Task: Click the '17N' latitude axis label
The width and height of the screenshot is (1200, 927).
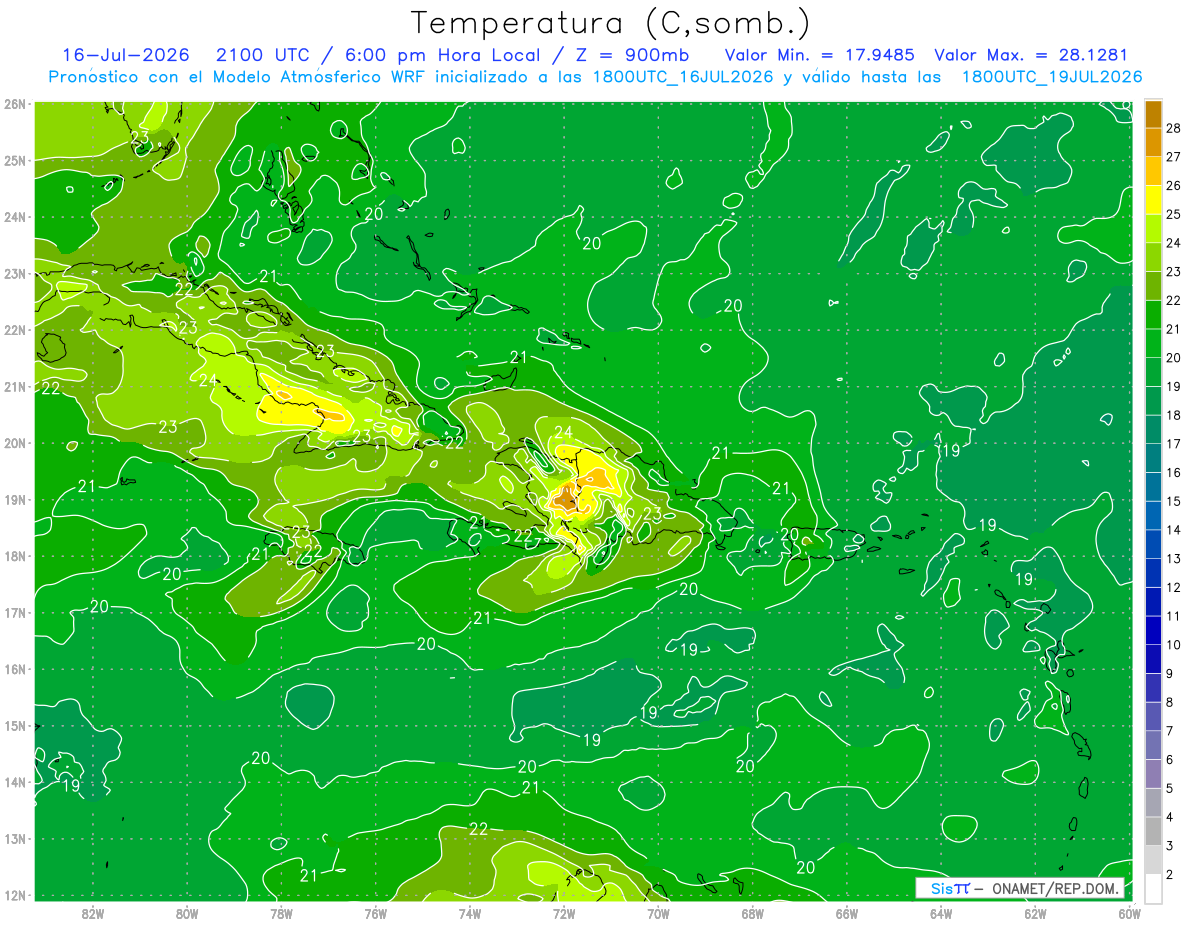Action: point(14,612)
